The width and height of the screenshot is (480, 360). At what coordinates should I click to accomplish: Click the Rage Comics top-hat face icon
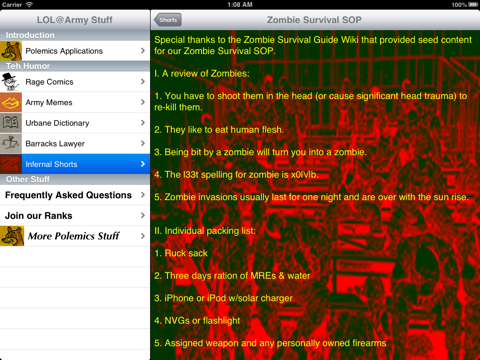[x=11, y=82]
